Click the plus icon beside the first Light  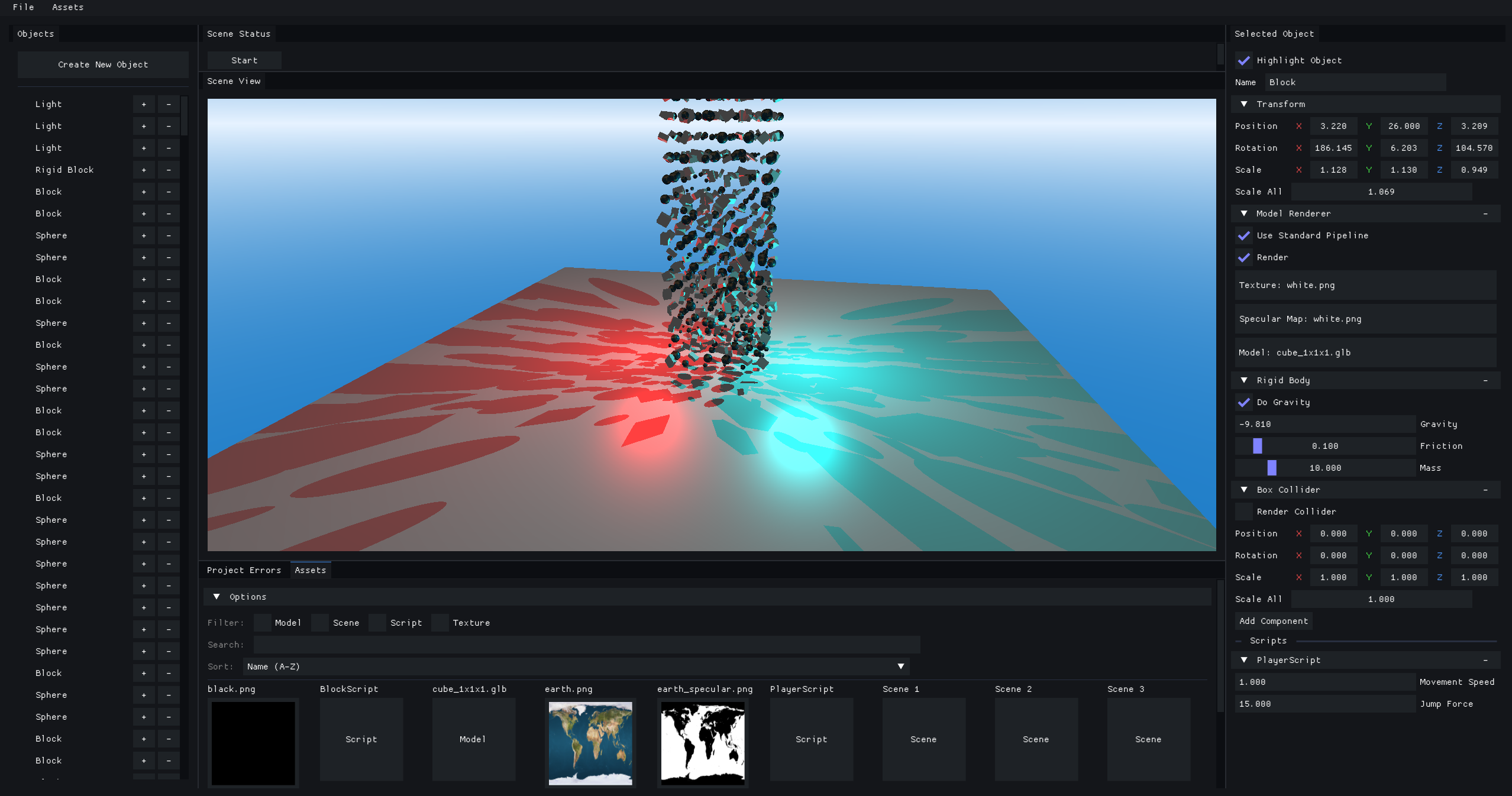[144, 105]
